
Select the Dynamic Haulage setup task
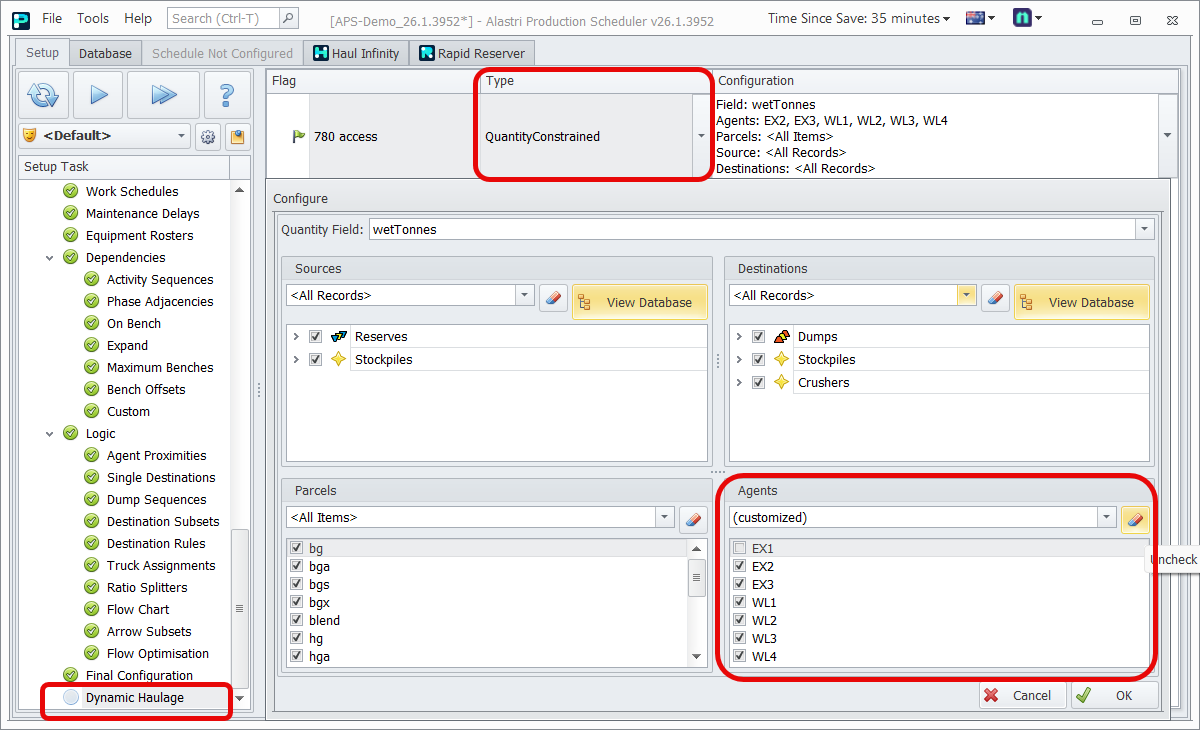(135, 698)
